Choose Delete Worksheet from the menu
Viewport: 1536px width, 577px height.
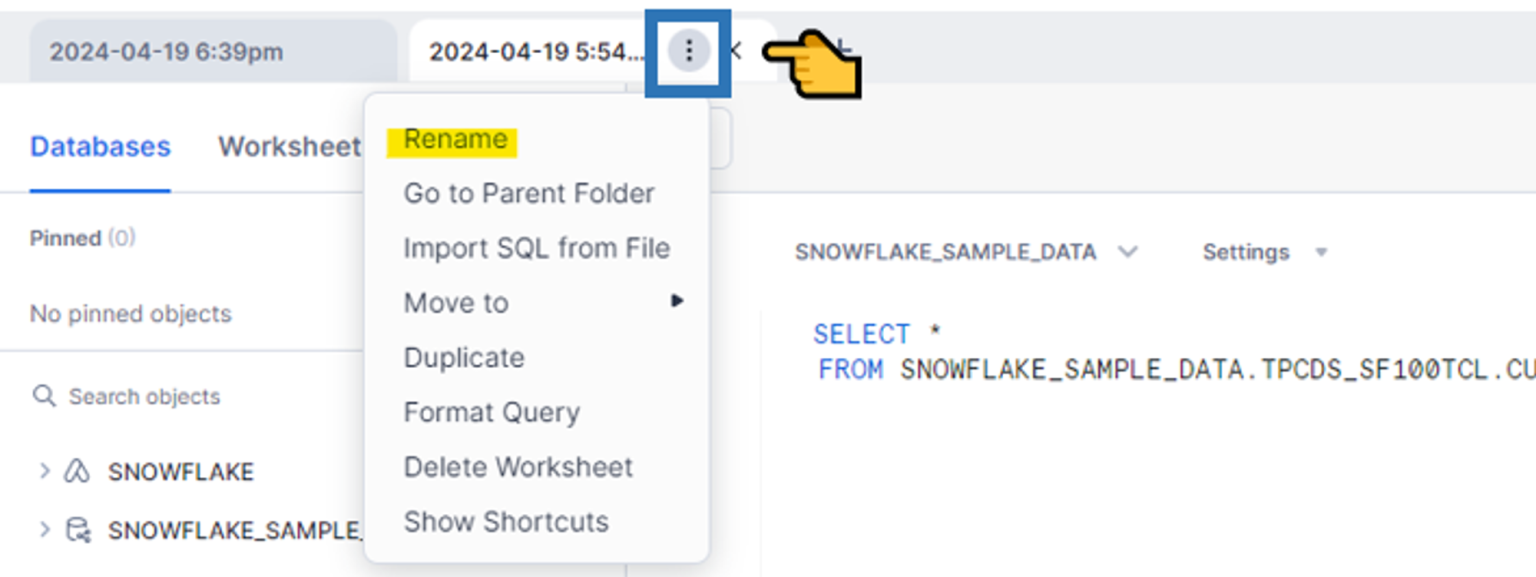tap(517, 466)
